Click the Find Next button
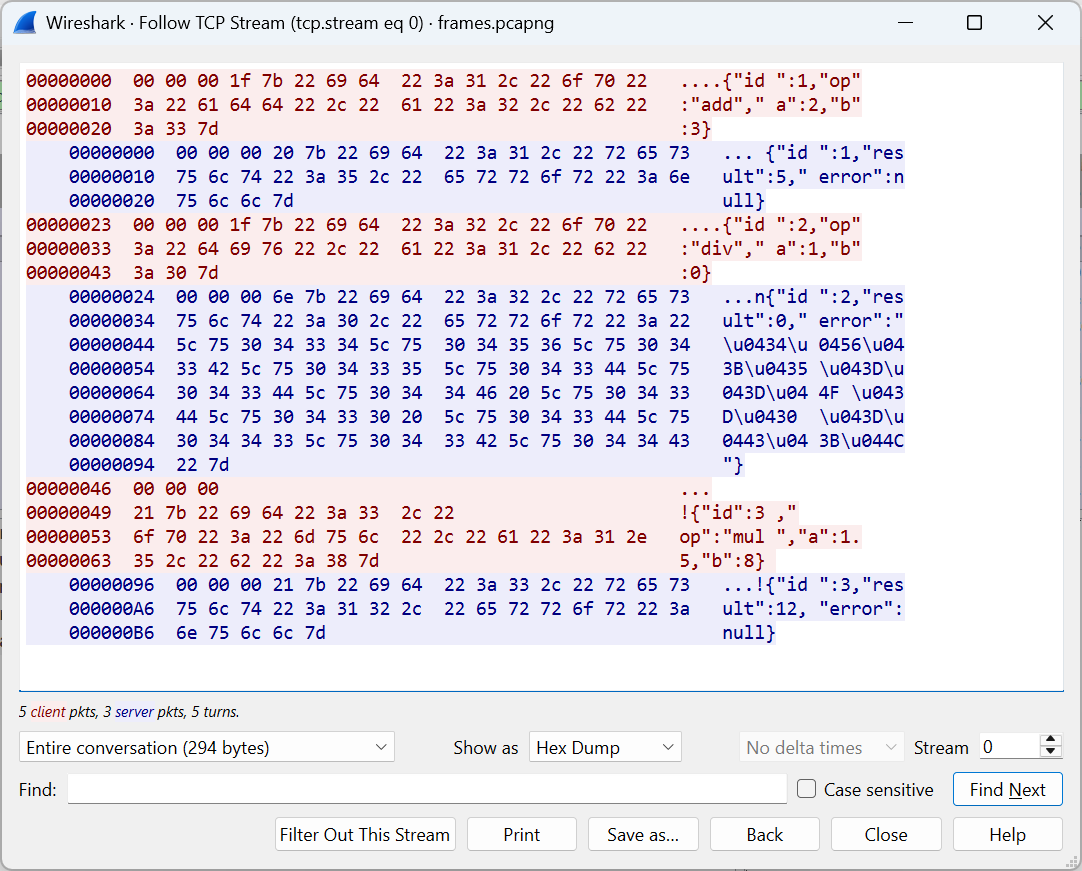This screenshot has width=1082, height=871. pyautogui.click(x=1007, y=789)
